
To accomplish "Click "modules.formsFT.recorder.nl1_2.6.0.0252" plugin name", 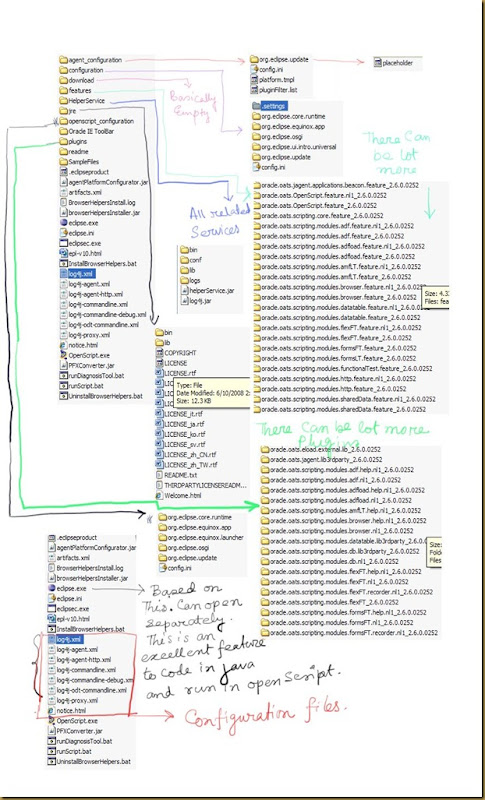I will (353, 633).
